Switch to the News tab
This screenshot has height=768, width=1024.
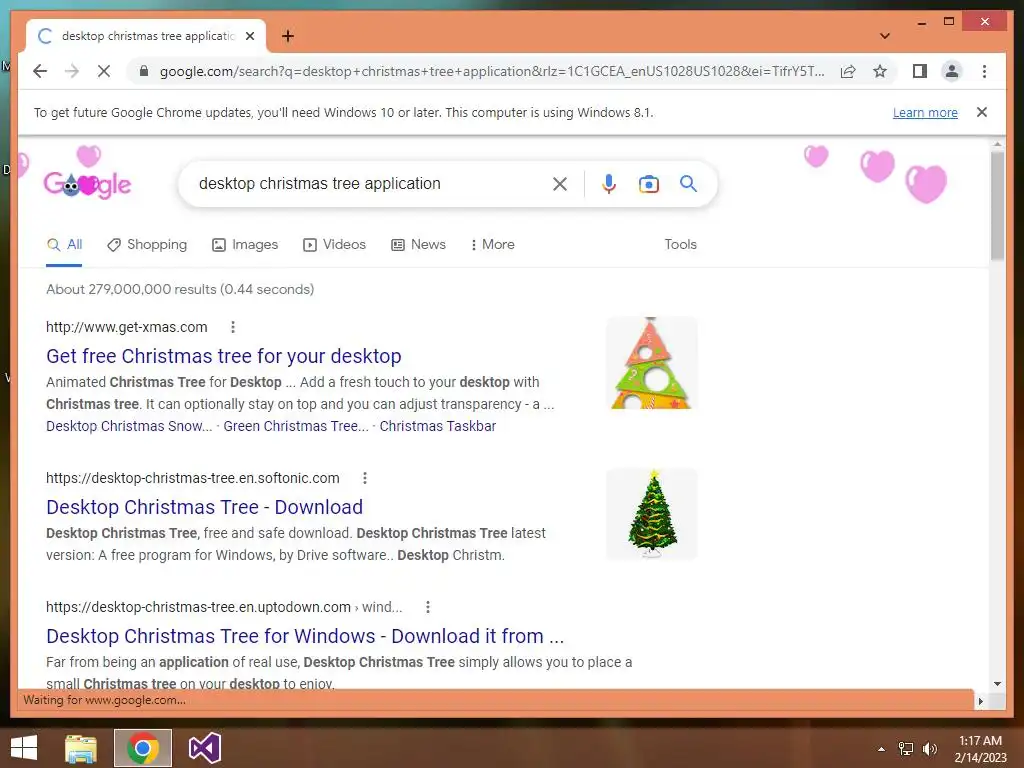419,245
